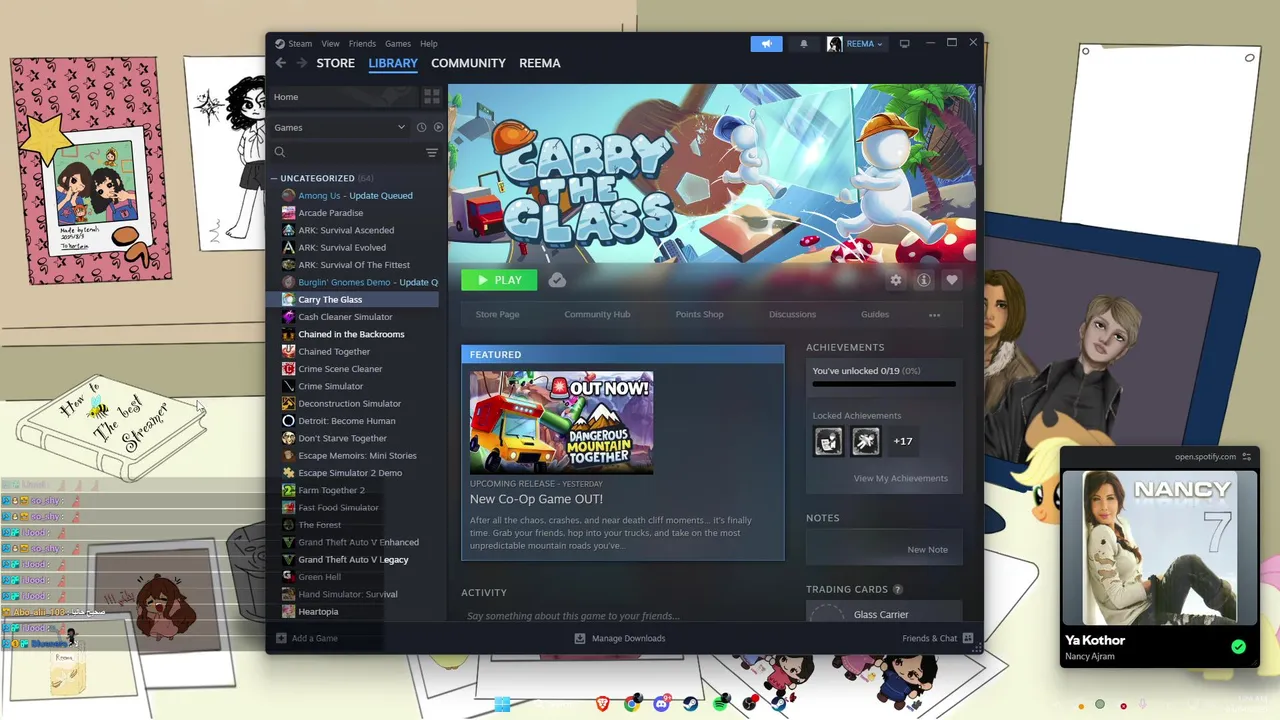Toggle the ready-to-play filter icon
Image resolution: width=1280 pixels, height=720 pixels.
(438, 128)
